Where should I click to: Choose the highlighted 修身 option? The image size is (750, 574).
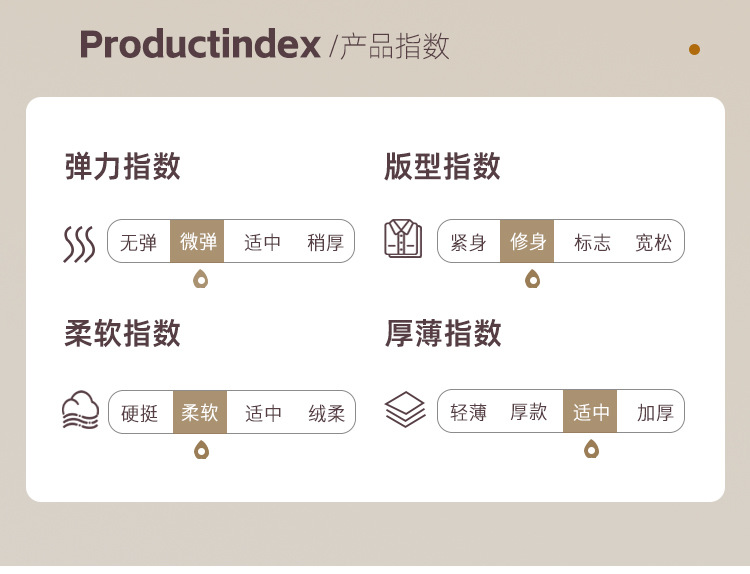pyautogui.click(x=528, y=242)
